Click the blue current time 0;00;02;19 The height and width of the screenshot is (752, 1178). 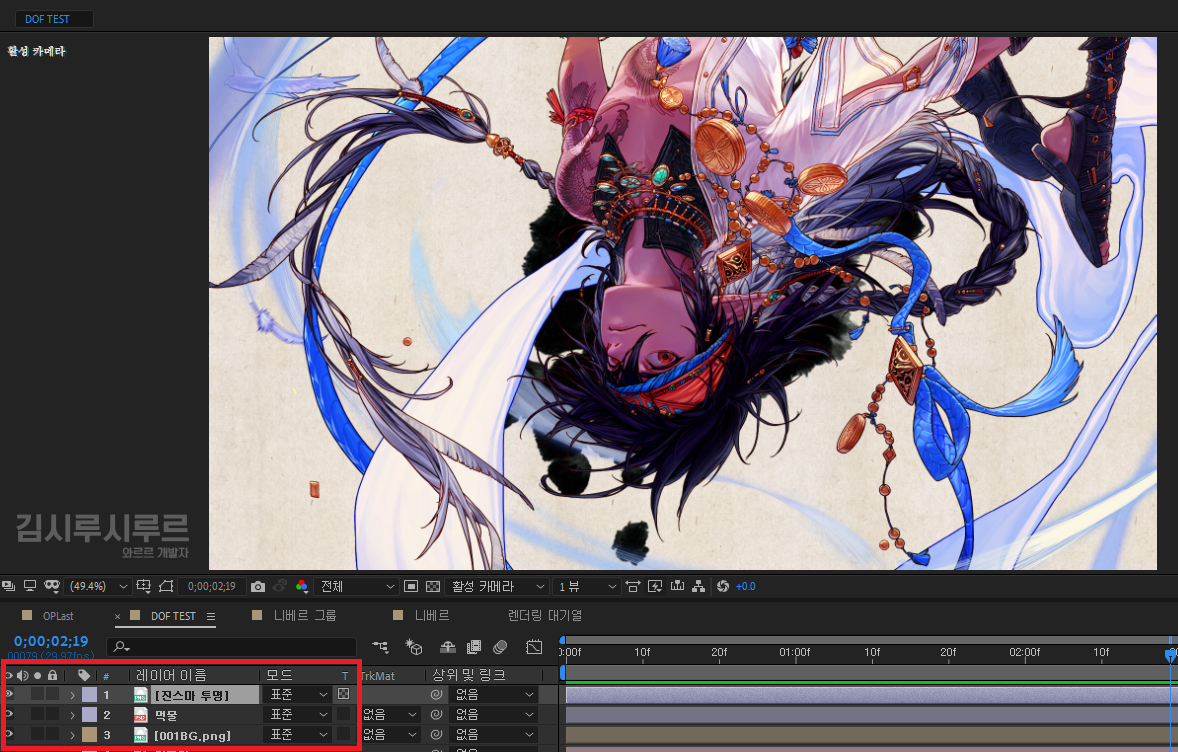click(51, 641)
